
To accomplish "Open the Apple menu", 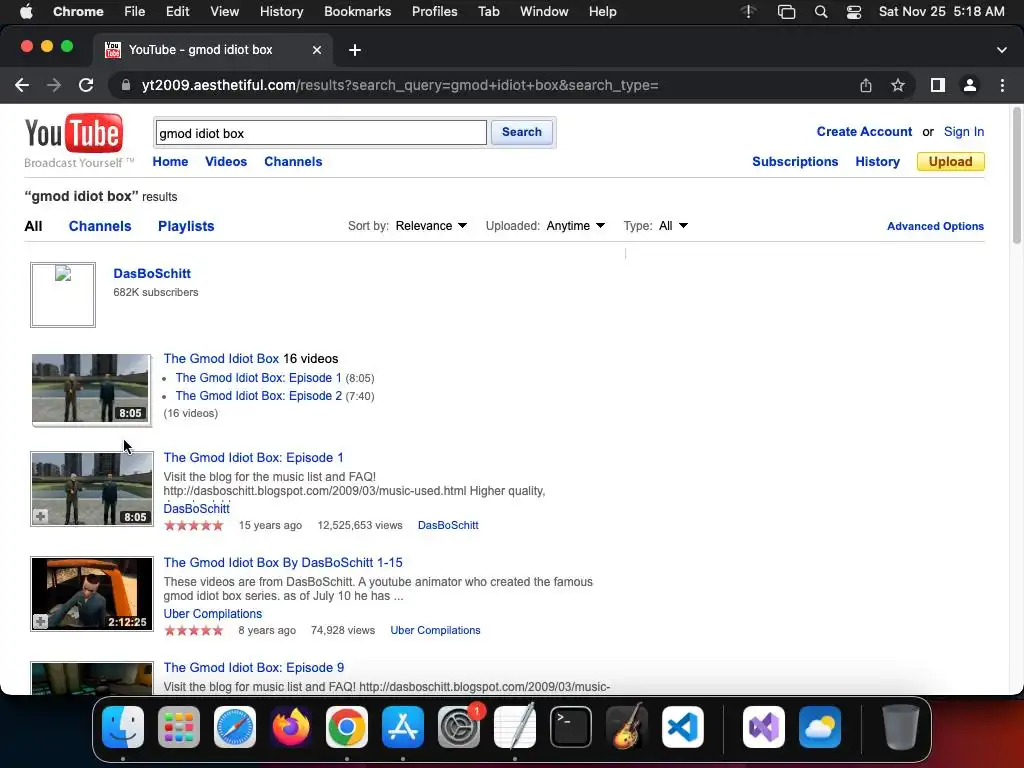I will pos(26,12).
